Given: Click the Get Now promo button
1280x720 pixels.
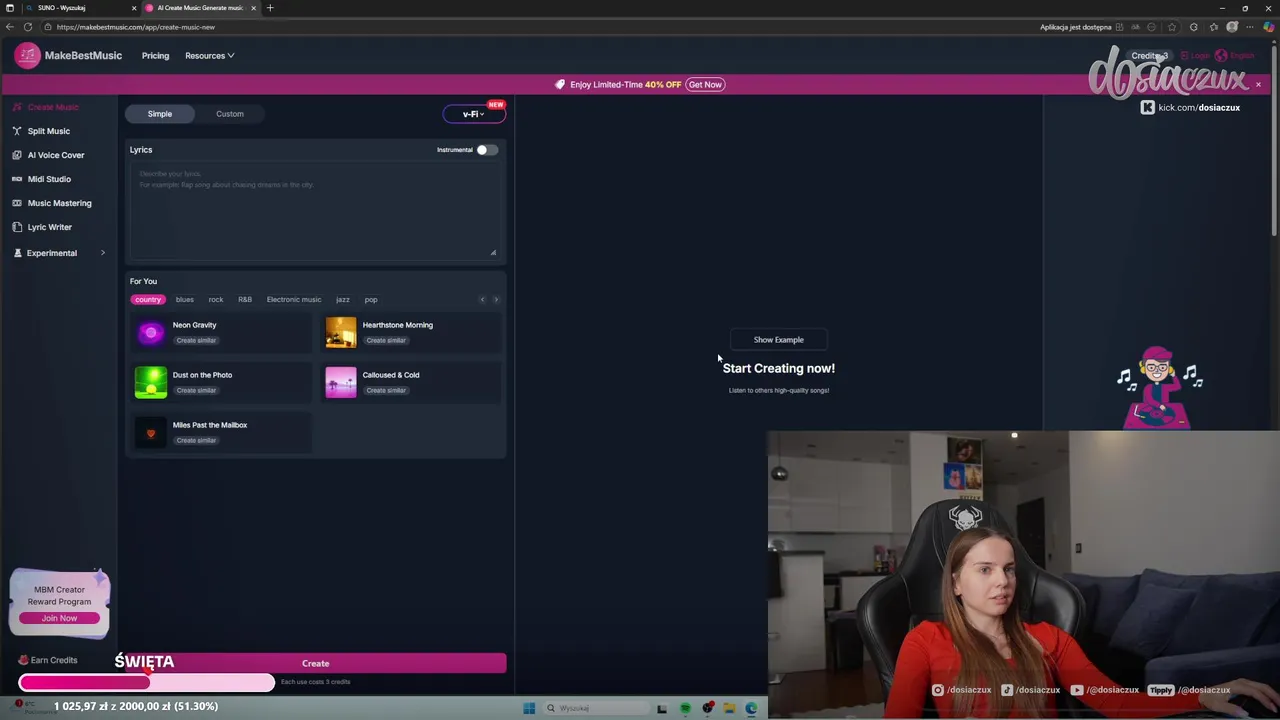Looking at the screenshot, I should (x=705, y=85).
